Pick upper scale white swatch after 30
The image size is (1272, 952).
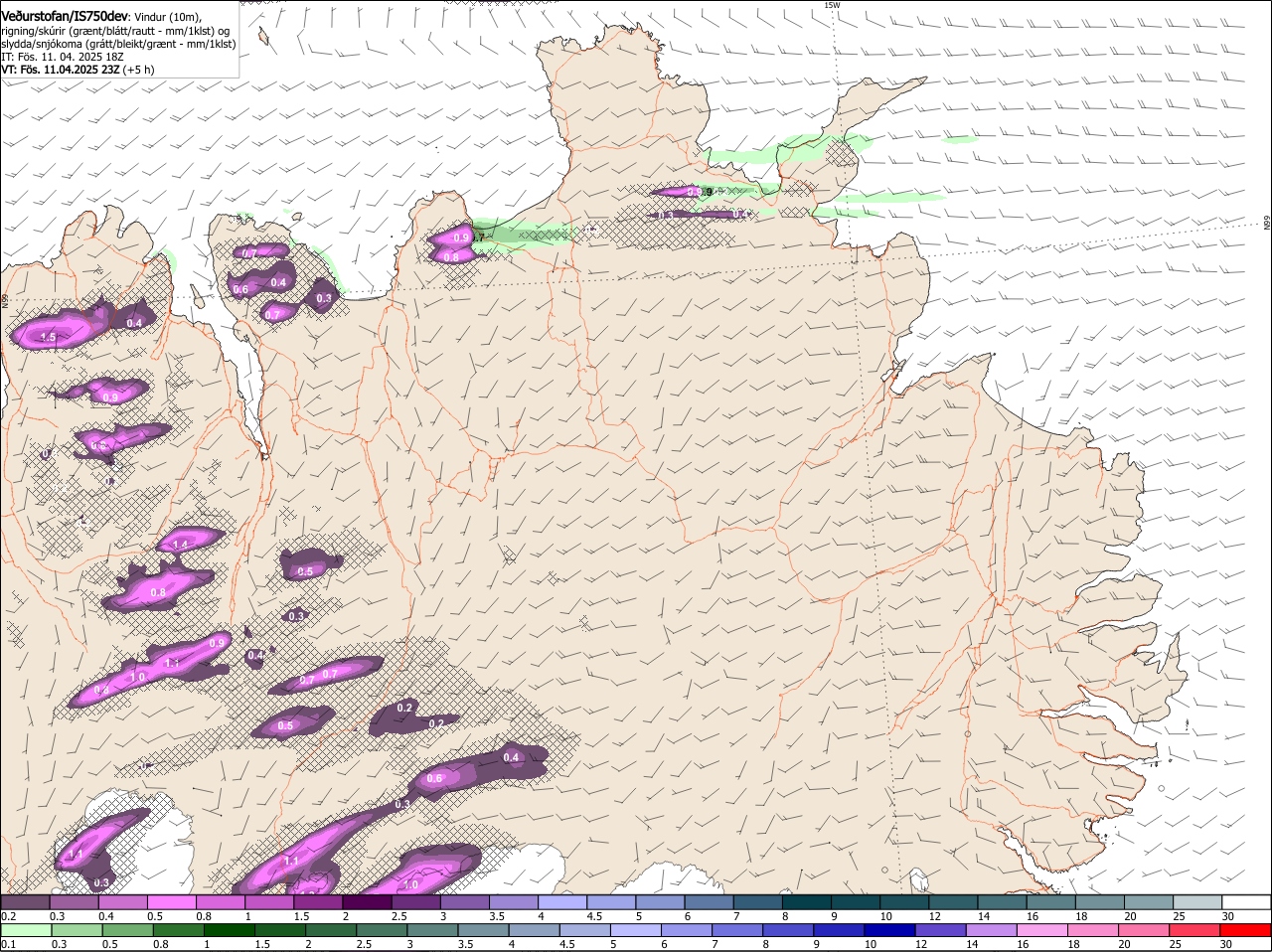pyautogui.click(x=1246, y=902)
